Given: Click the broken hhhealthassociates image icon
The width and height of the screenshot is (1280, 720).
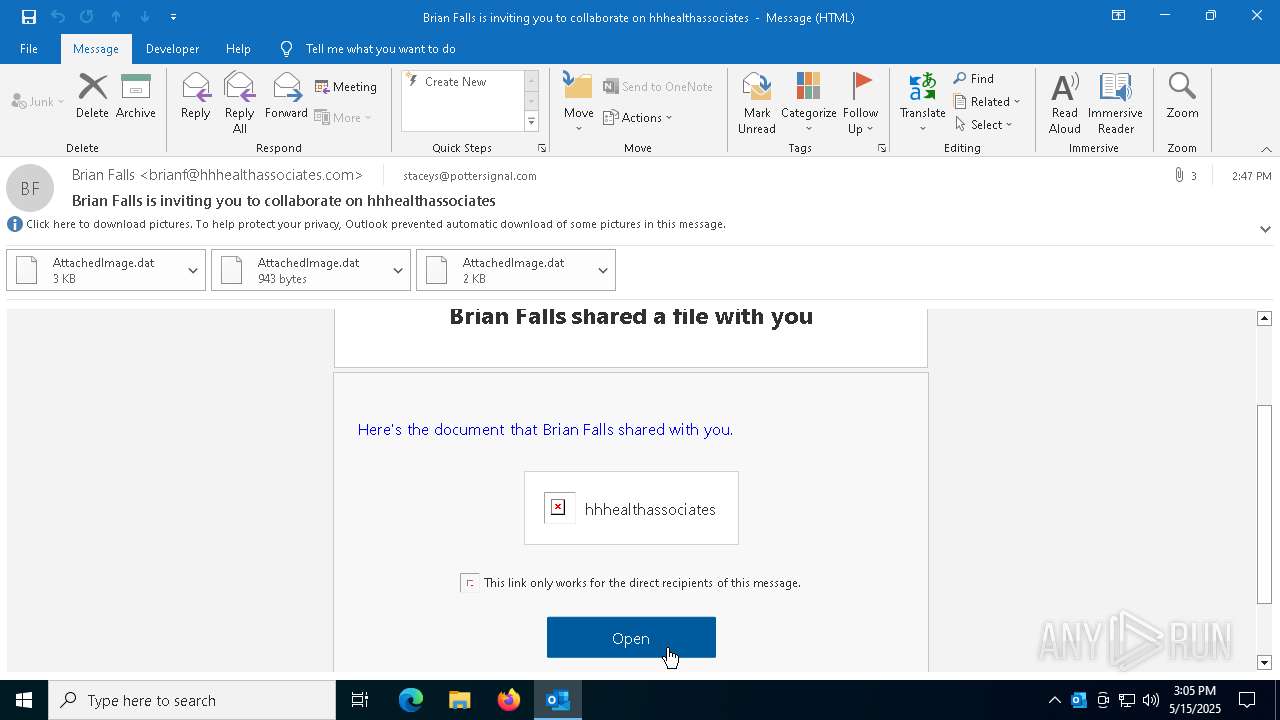Looking at the screenshot, I should [558, 508].
